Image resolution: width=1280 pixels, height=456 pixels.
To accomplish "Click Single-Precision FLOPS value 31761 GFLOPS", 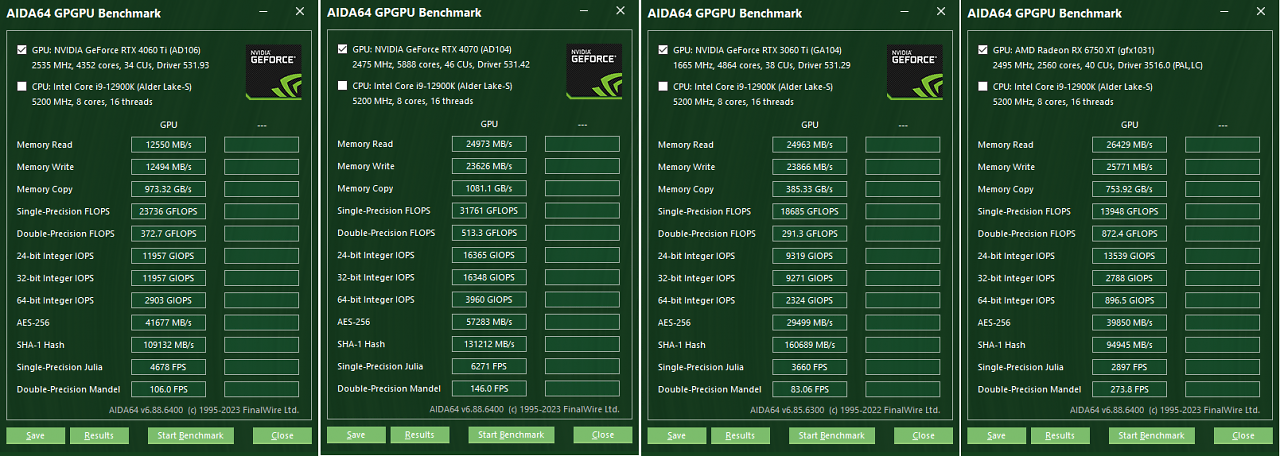I will pos(489,210).
